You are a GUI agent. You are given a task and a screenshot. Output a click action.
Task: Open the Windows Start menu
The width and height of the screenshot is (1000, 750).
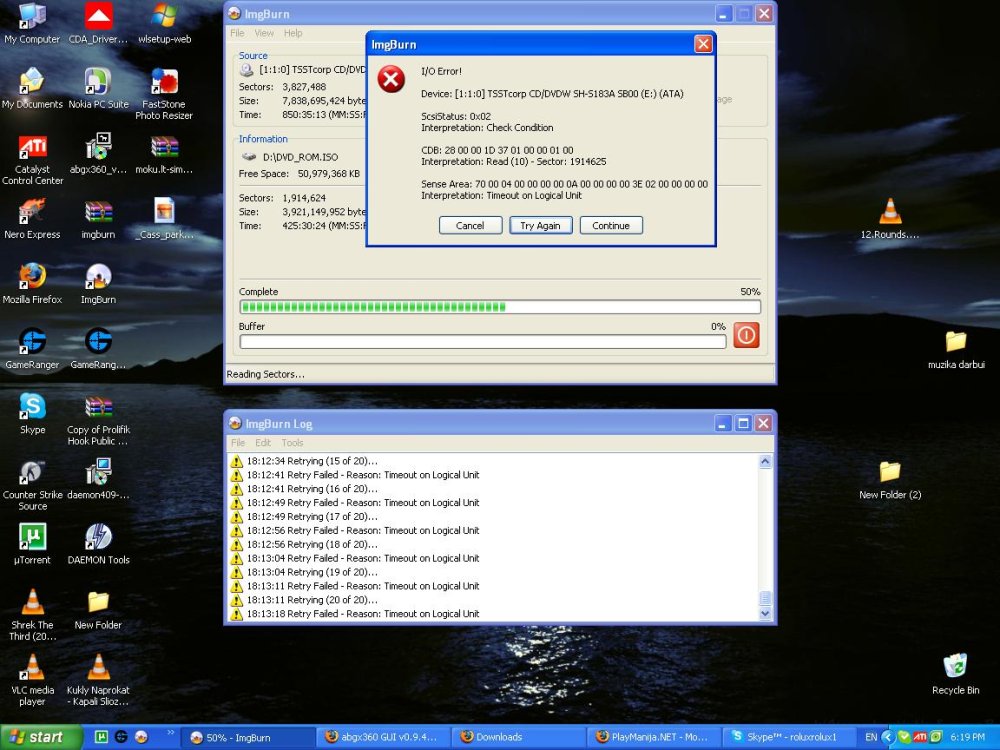(41, 737)
